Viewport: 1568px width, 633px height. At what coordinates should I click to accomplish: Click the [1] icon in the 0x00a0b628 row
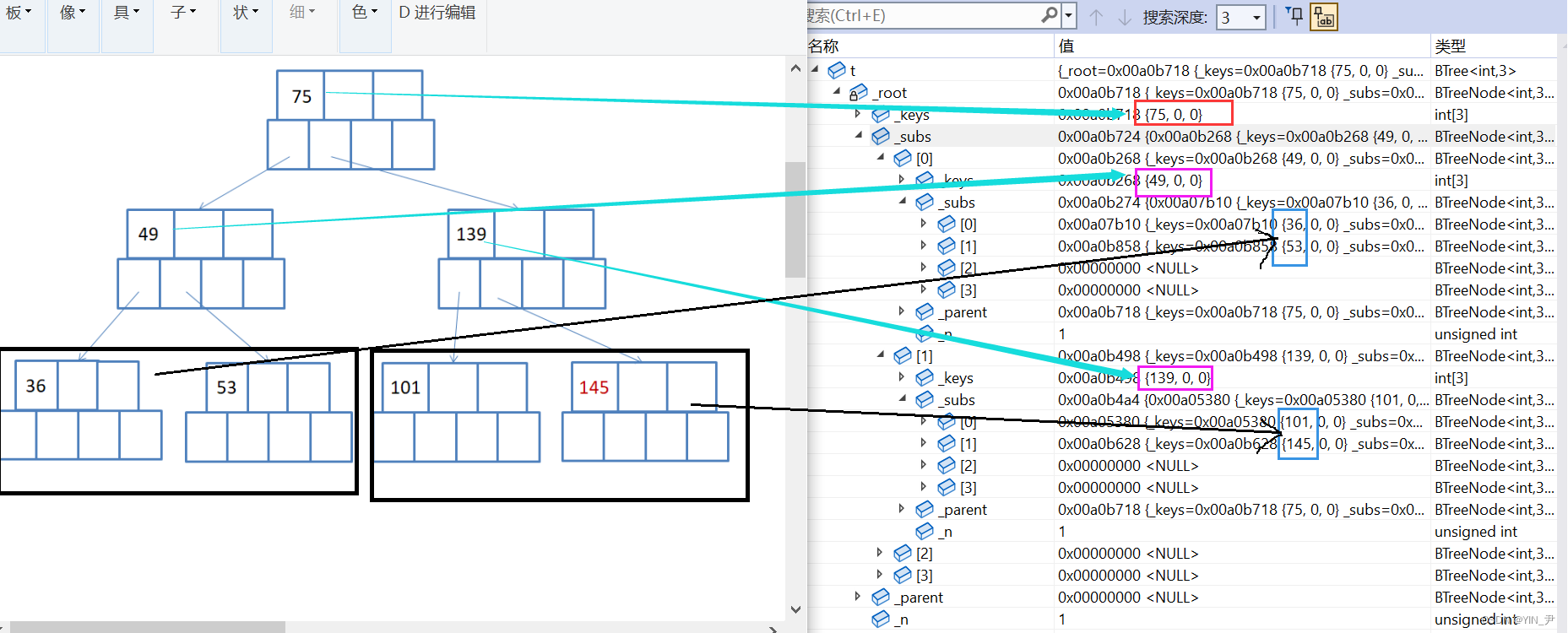947,443
